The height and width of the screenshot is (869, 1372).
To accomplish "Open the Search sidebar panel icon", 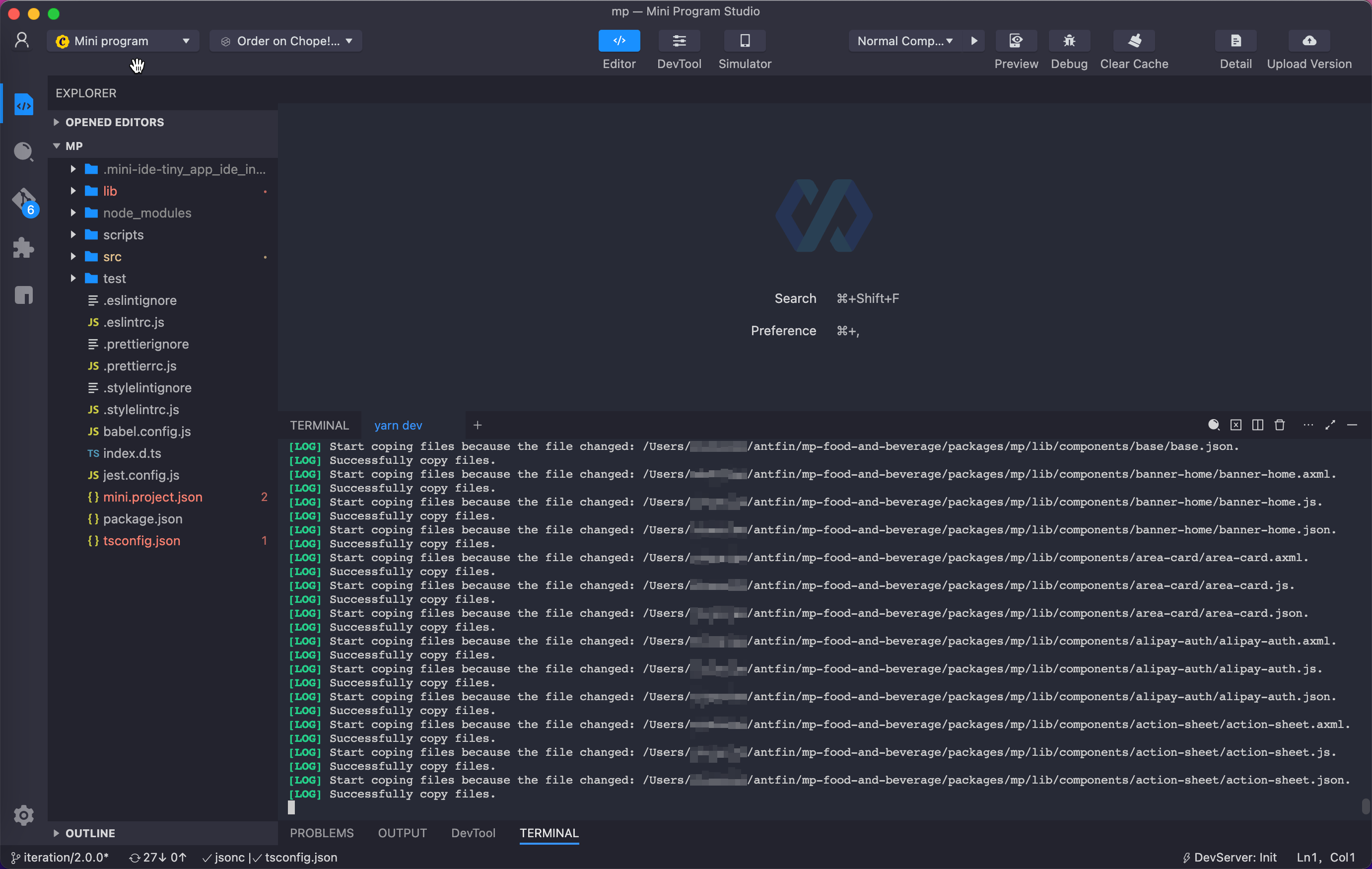I will (23, 151).
